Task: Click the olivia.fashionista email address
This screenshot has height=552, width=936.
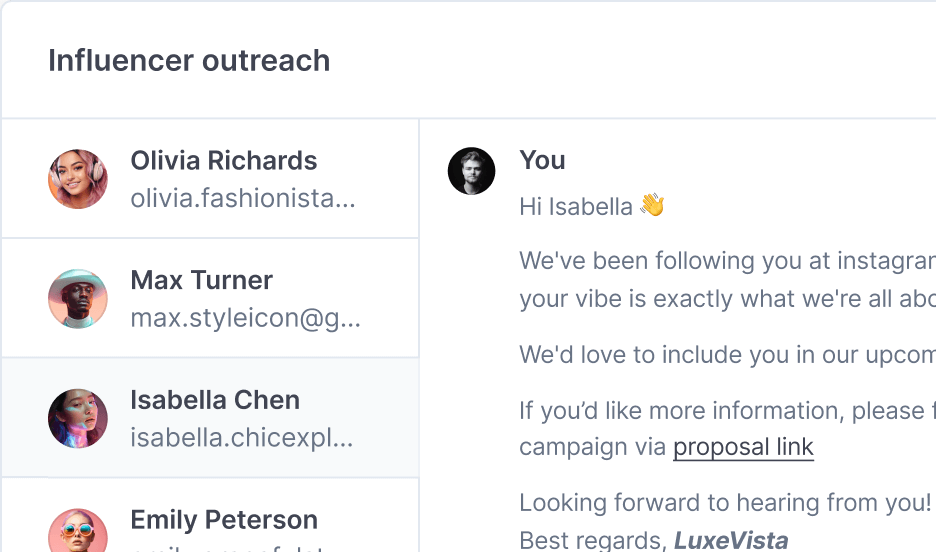Action: (x=242, y=198)
